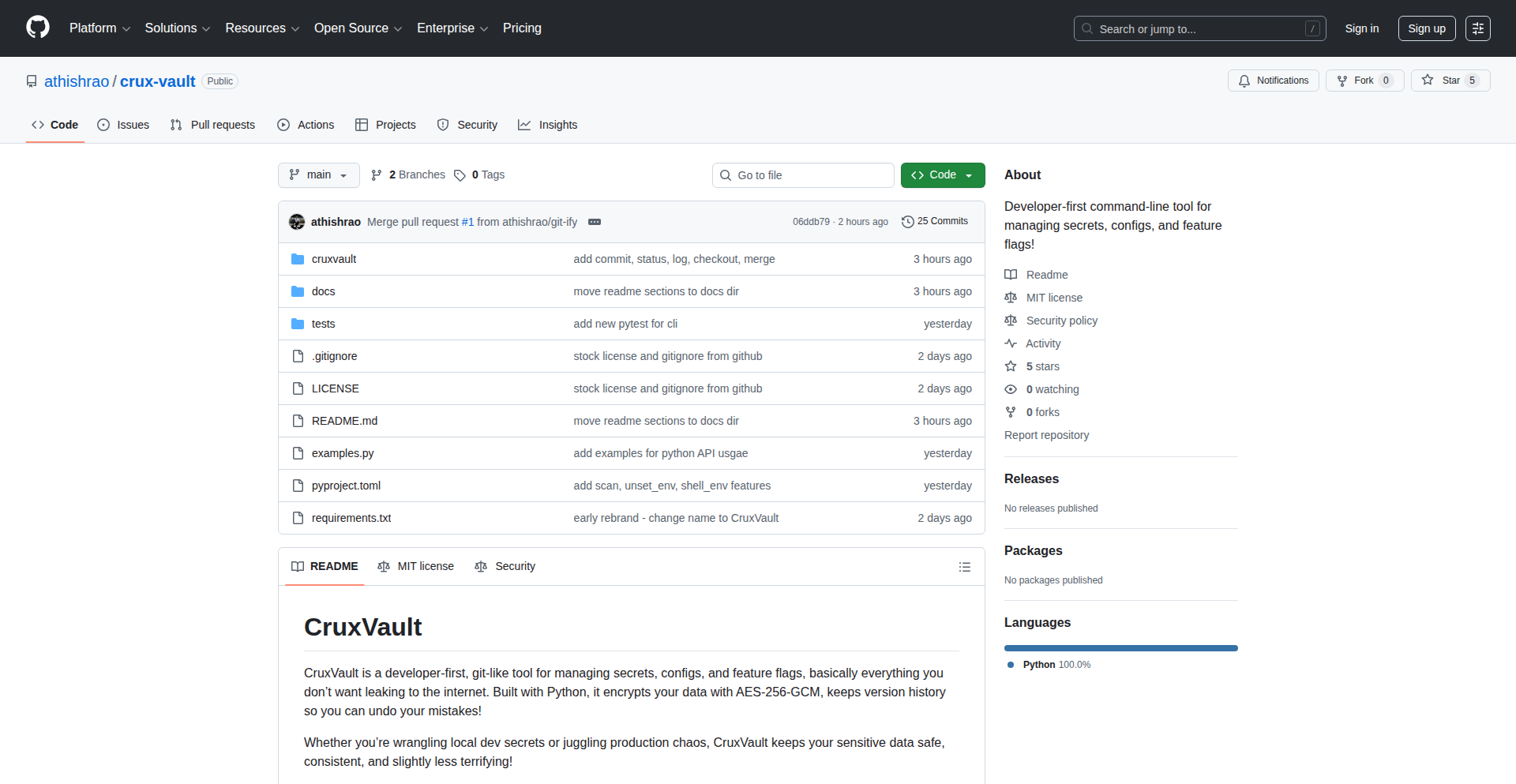Open the main branch selector dropdown
The width and height of the screenshot is (1516, 784).
tap(319, 175)
